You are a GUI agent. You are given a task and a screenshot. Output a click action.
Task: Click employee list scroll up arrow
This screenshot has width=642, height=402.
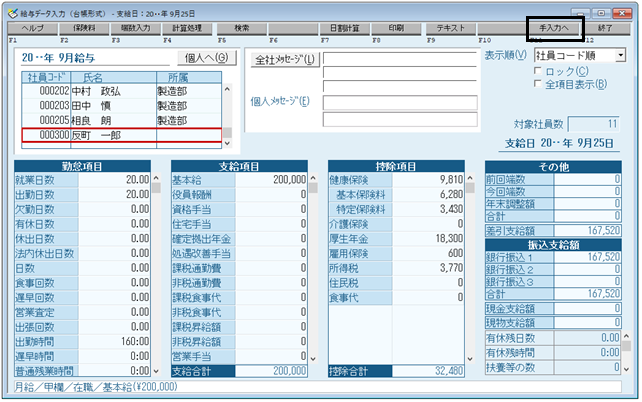click(x=227, y=89)
